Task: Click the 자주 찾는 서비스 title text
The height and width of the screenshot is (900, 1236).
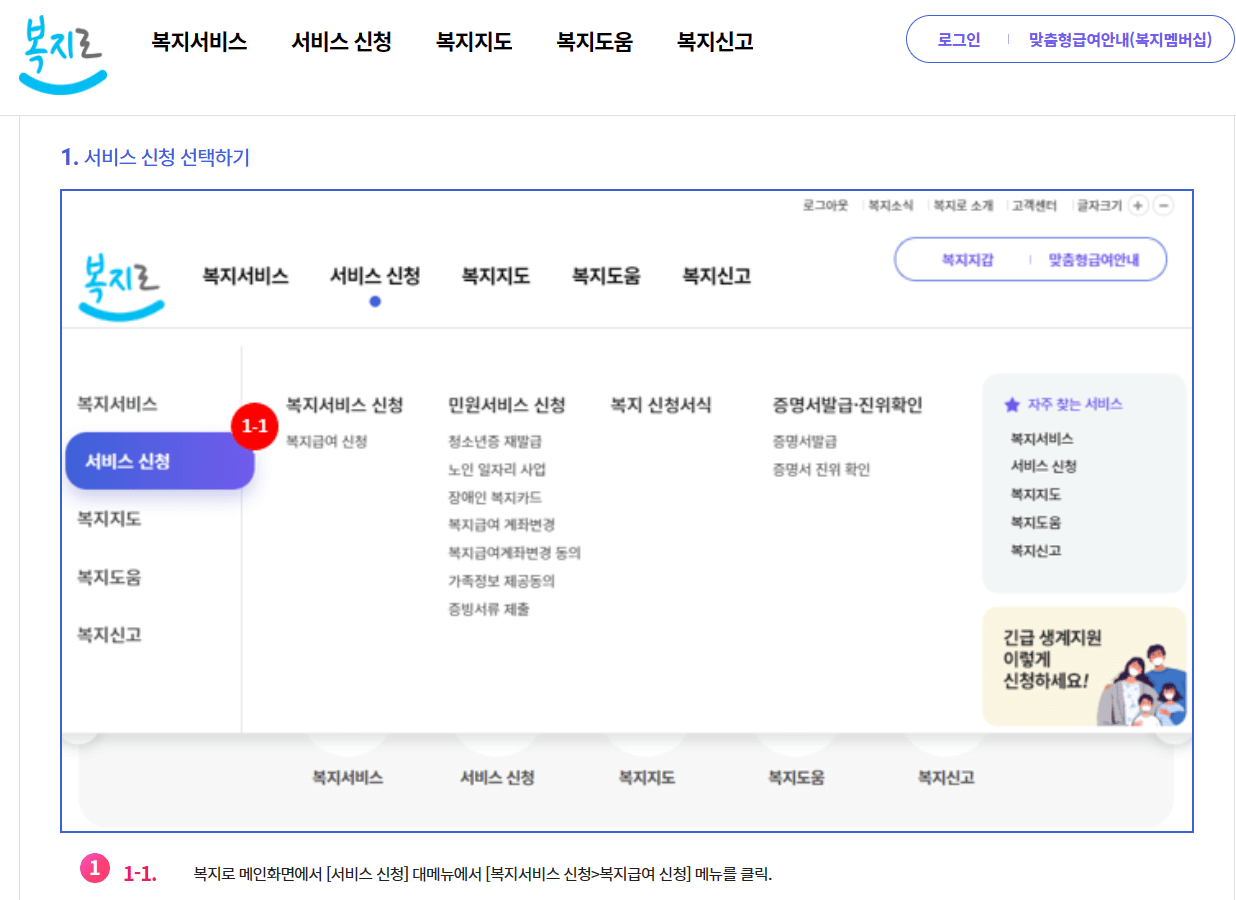Action: point(1075,405)
